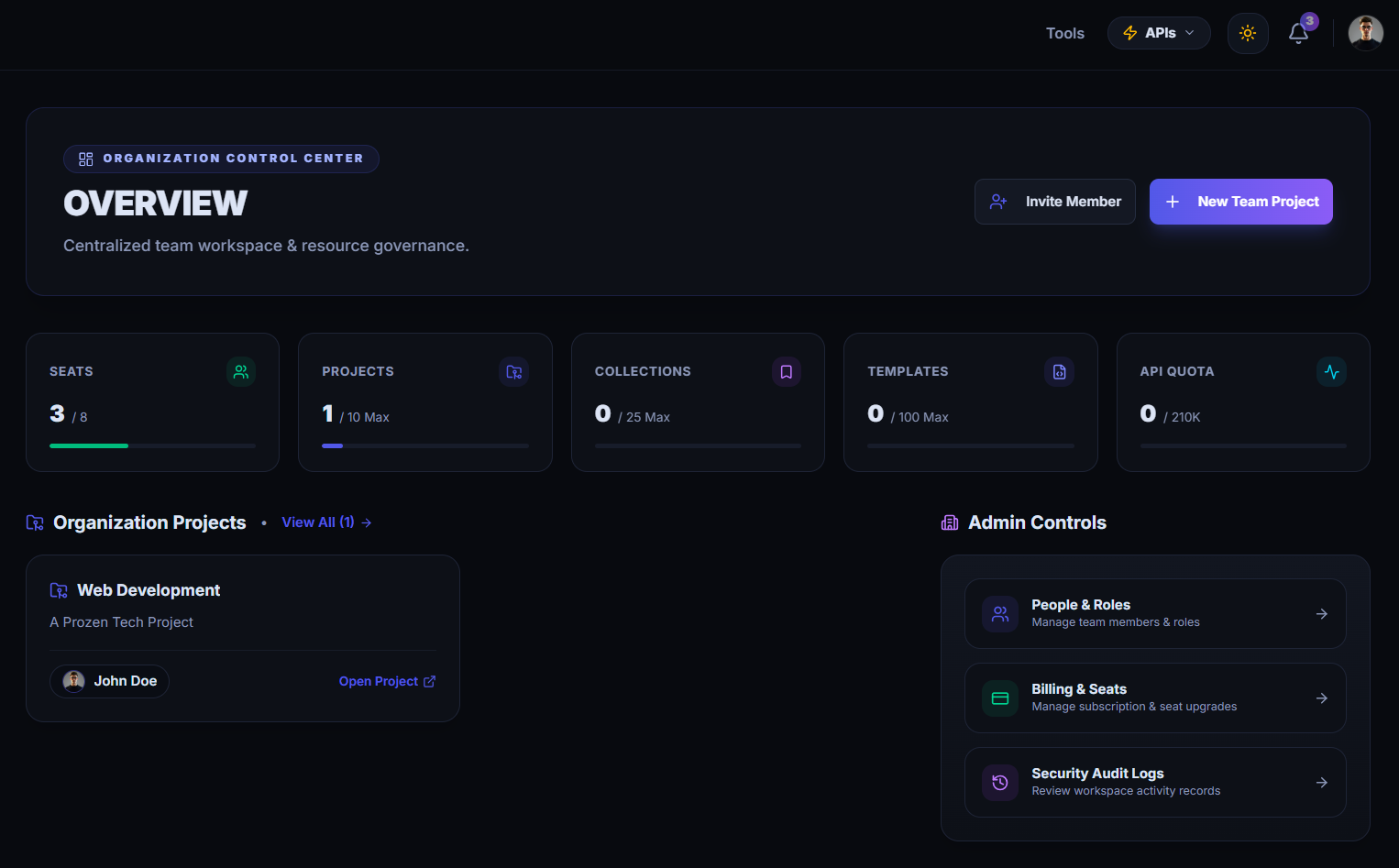Click the plus icon on New Team Project

(x=1173, y=202)
